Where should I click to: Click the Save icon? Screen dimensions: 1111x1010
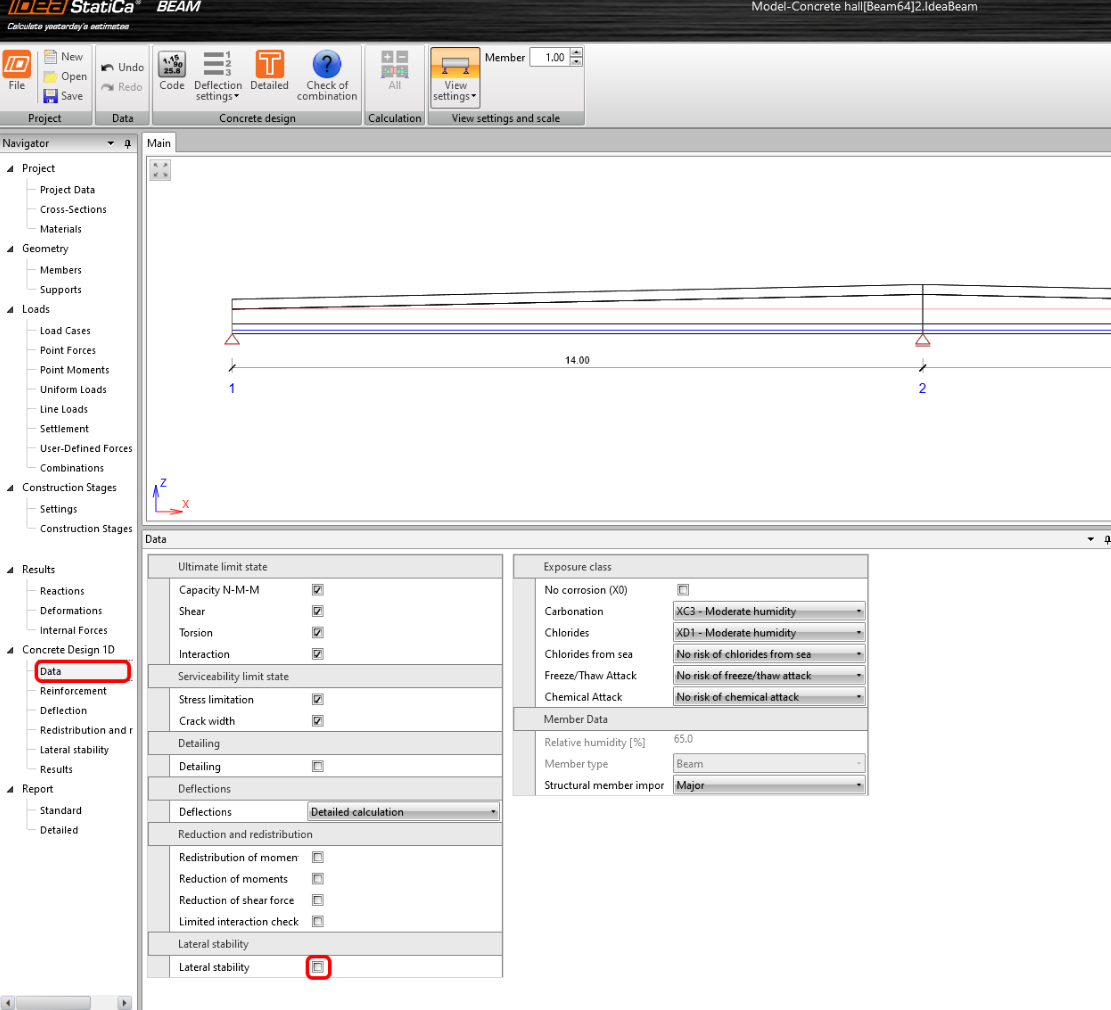[51, 96]
